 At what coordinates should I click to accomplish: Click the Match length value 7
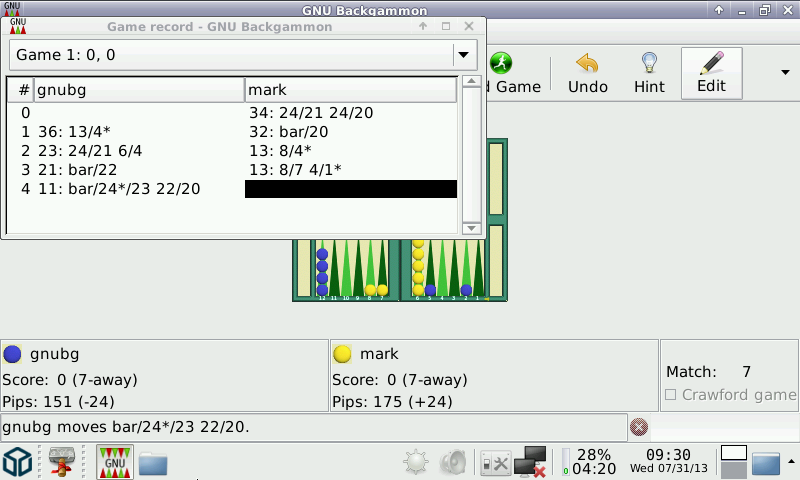(x=746, y=371)
